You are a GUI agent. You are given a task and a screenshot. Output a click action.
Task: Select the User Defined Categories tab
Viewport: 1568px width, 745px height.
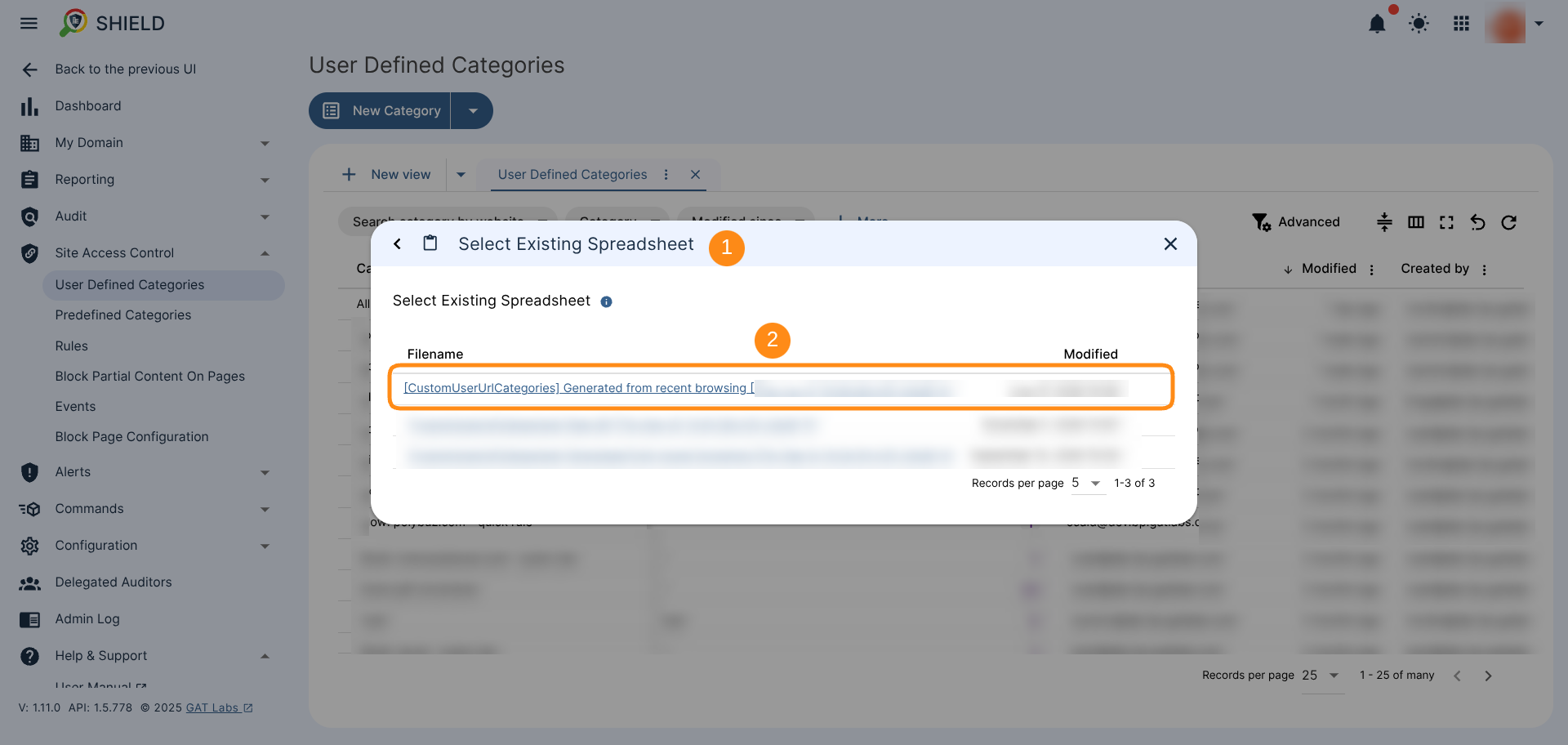click(x=572, y=175)
